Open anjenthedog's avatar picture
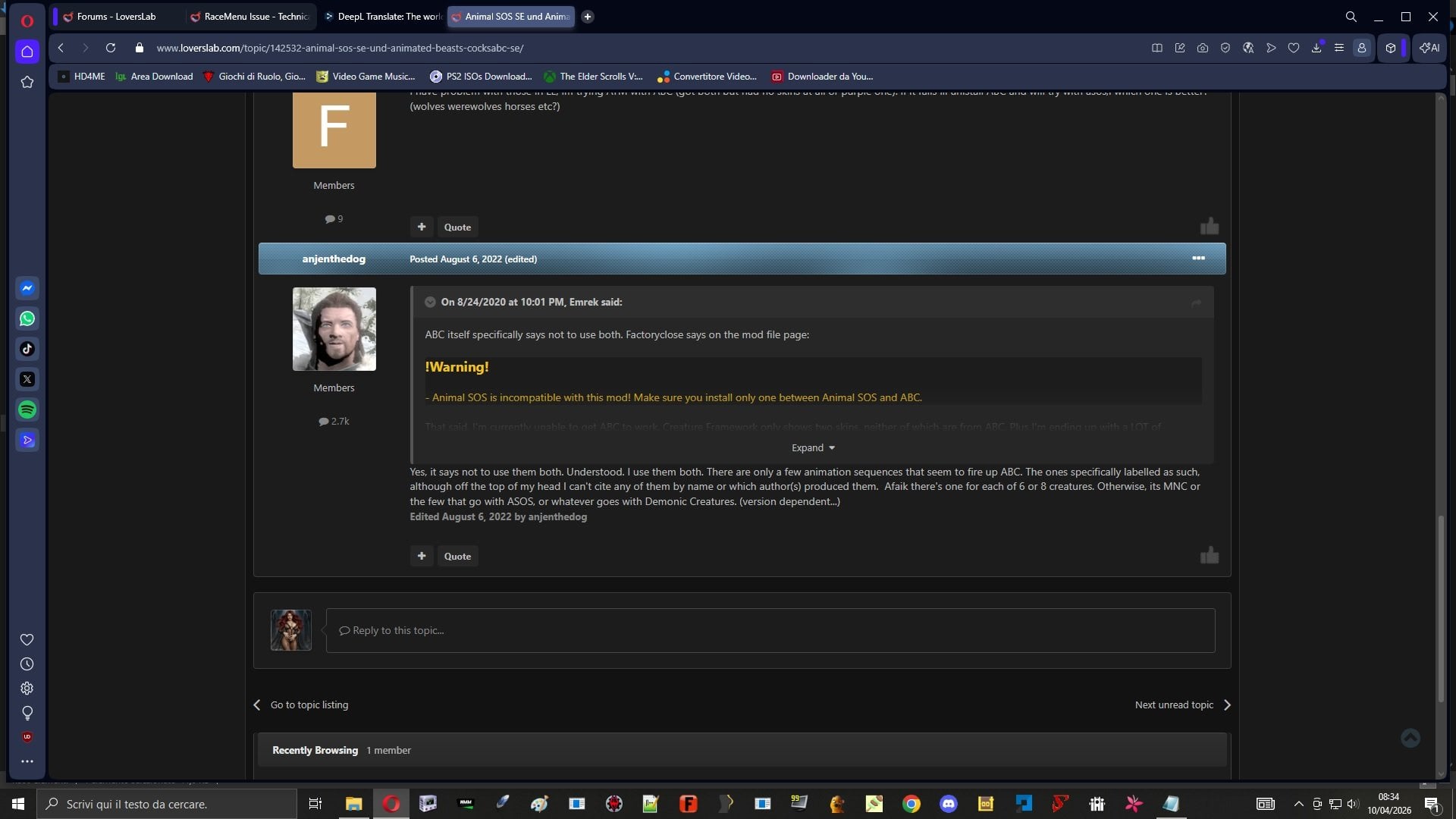 334,329
